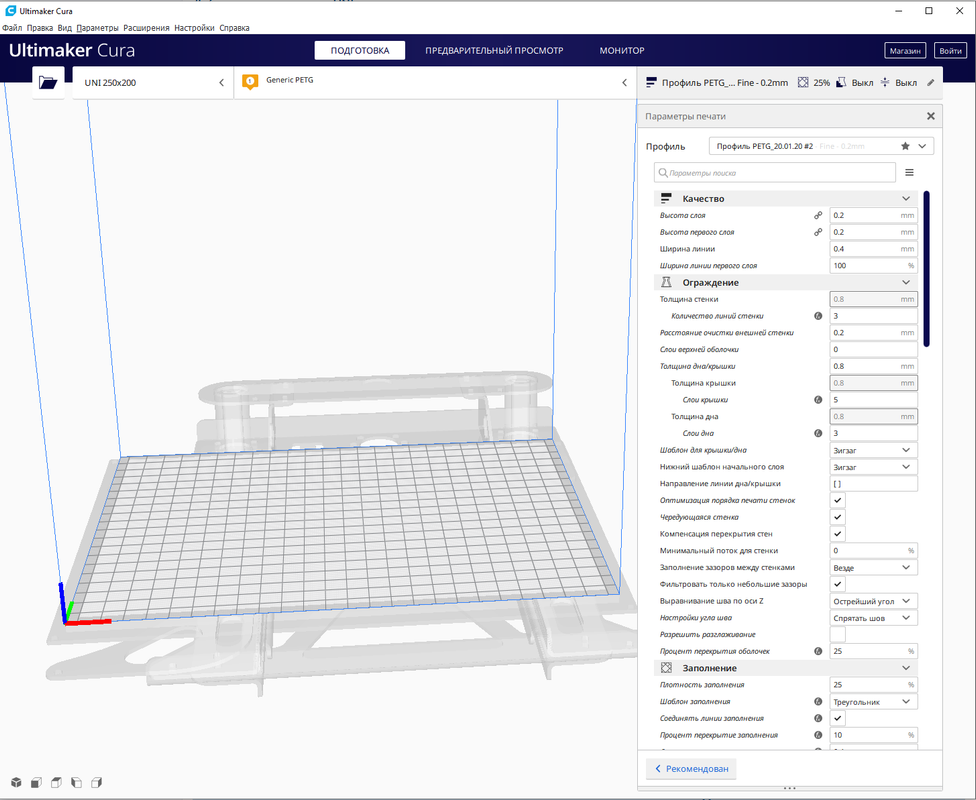Open Заполнение зазоров между стенками dropdown
Viewport: 976px width, 800px height.
tap(873, 567)
